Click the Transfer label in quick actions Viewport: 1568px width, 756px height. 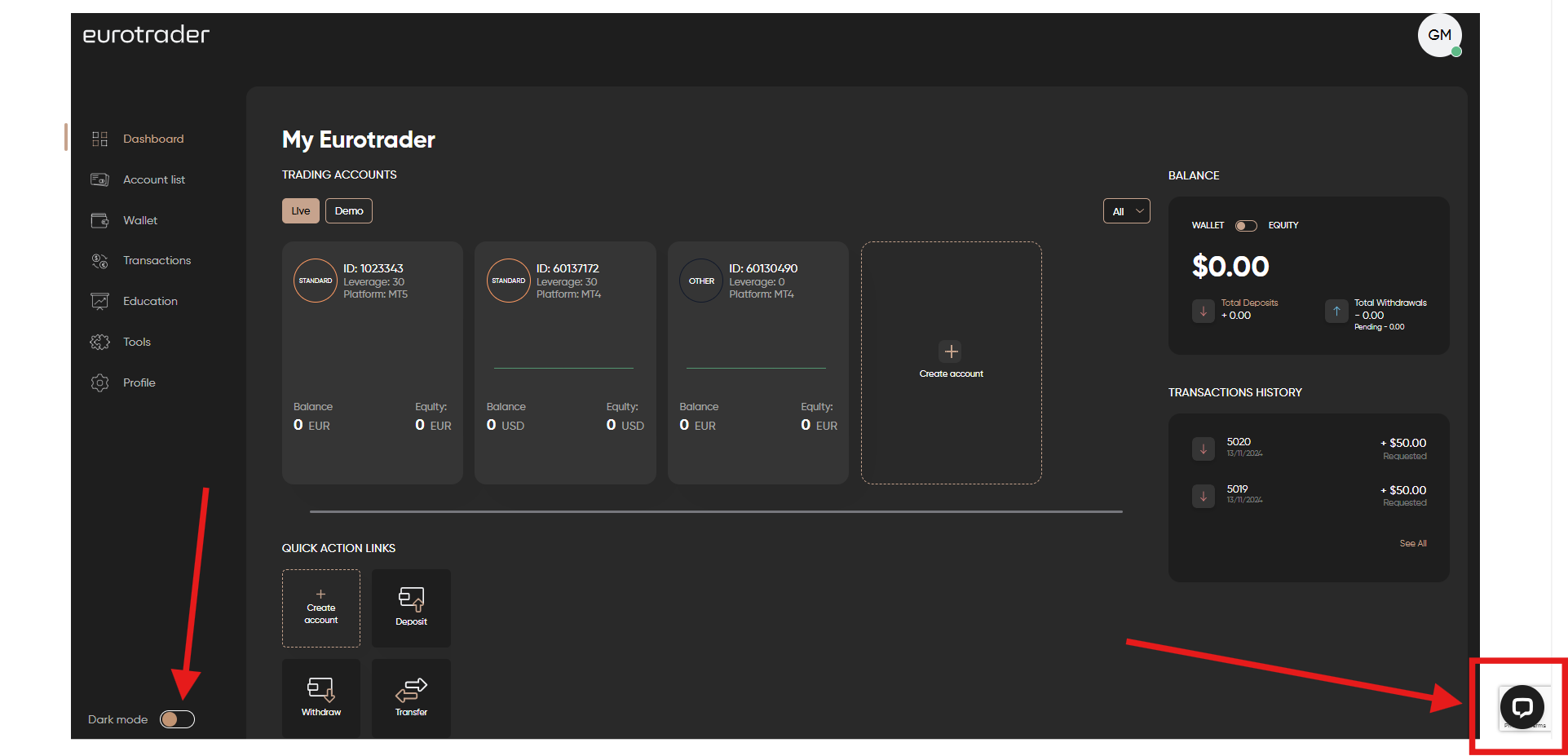[411, 712]
